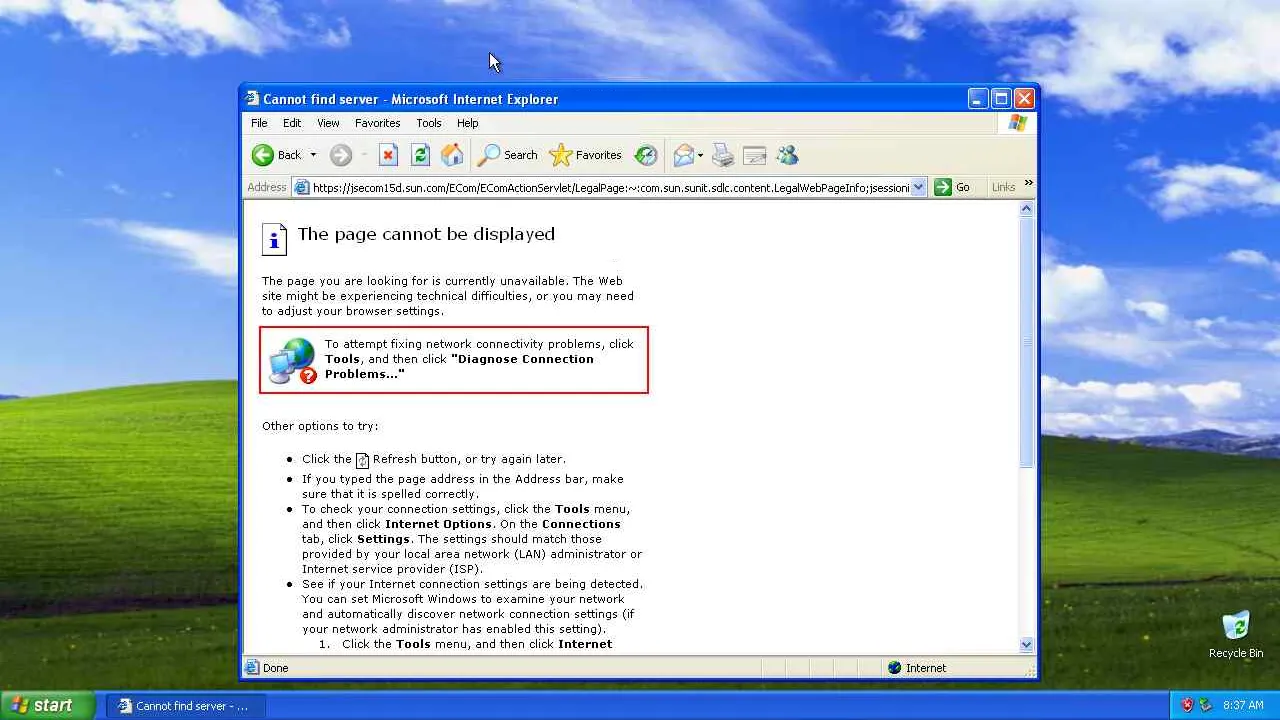Open the Favorites menu in the menu bar
Image resolution: width=1280 pixels, height=720 pixels.
378,123
